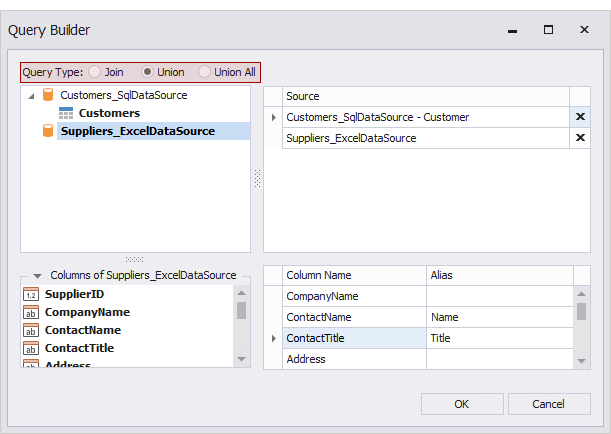The image size is (611, 434).
Task: Remove the Suppliers_ExcelDataSource source row
Action: point(580,138)
